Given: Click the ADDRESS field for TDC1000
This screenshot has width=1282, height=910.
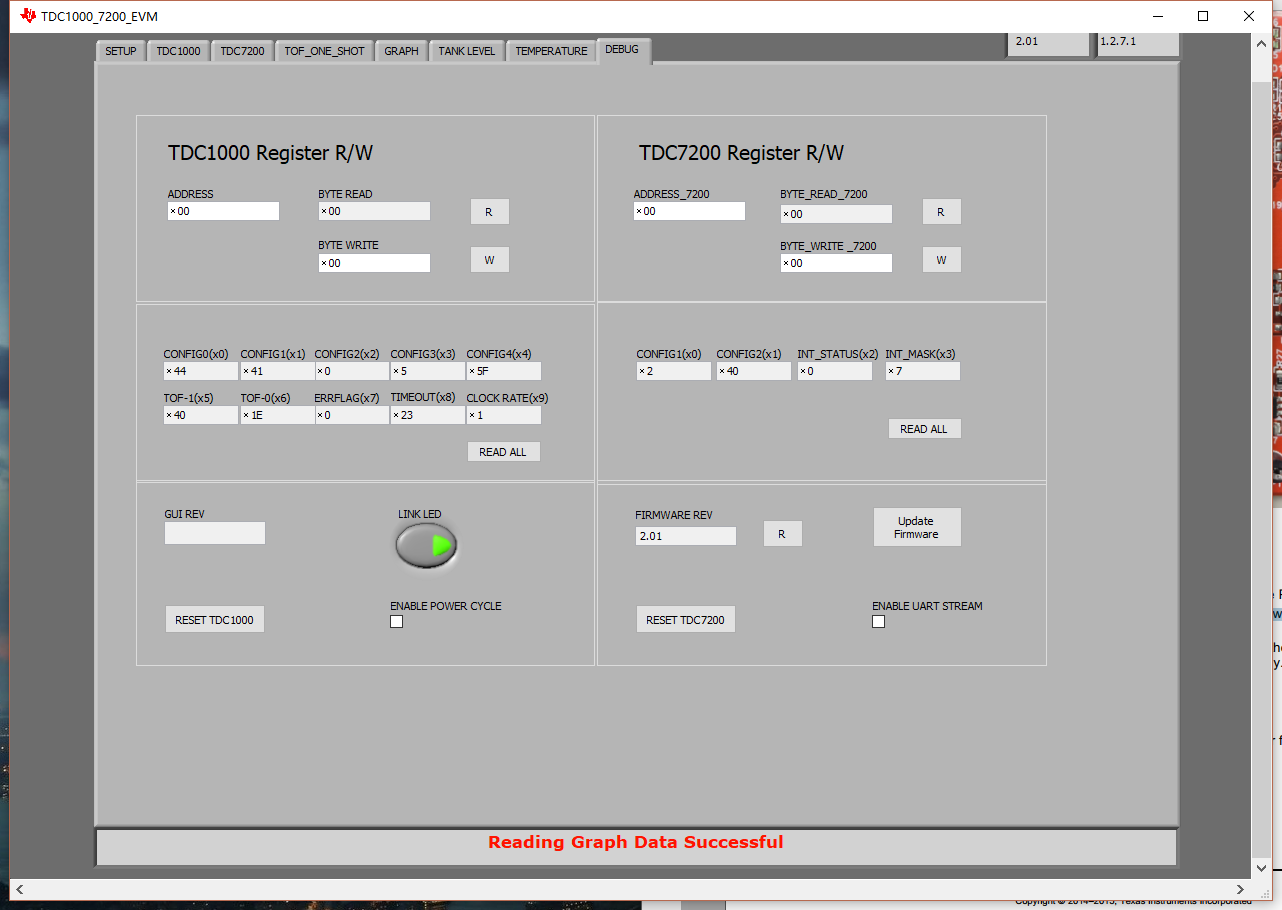Looking at the screenshot, I should click(223, 211).
